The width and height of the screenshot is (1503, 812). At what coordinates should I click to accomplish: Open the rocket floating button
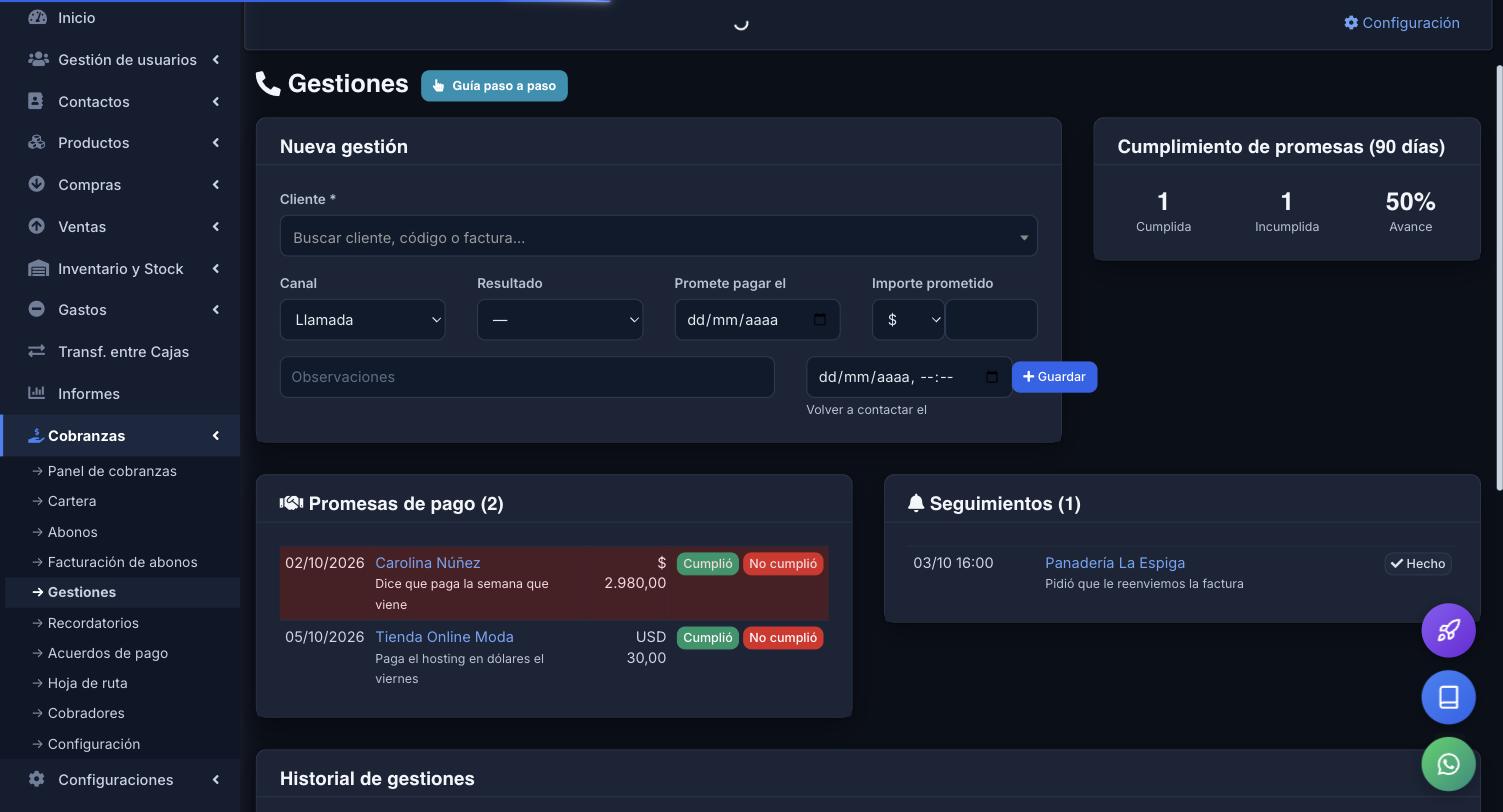tap(1448, 630)
